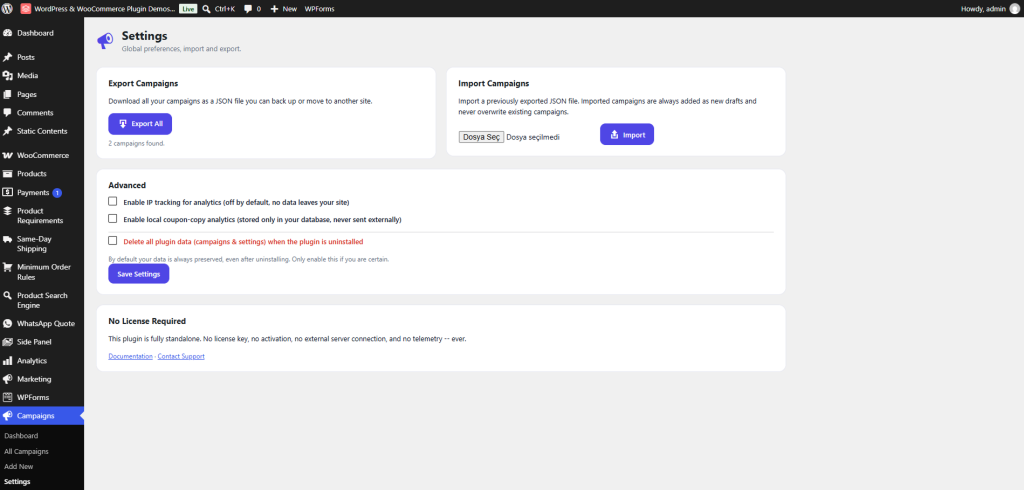Screen dimensions: 1024x490
Task: Open Minimum Order Rules sidebar item
Action: coord(42,272)
